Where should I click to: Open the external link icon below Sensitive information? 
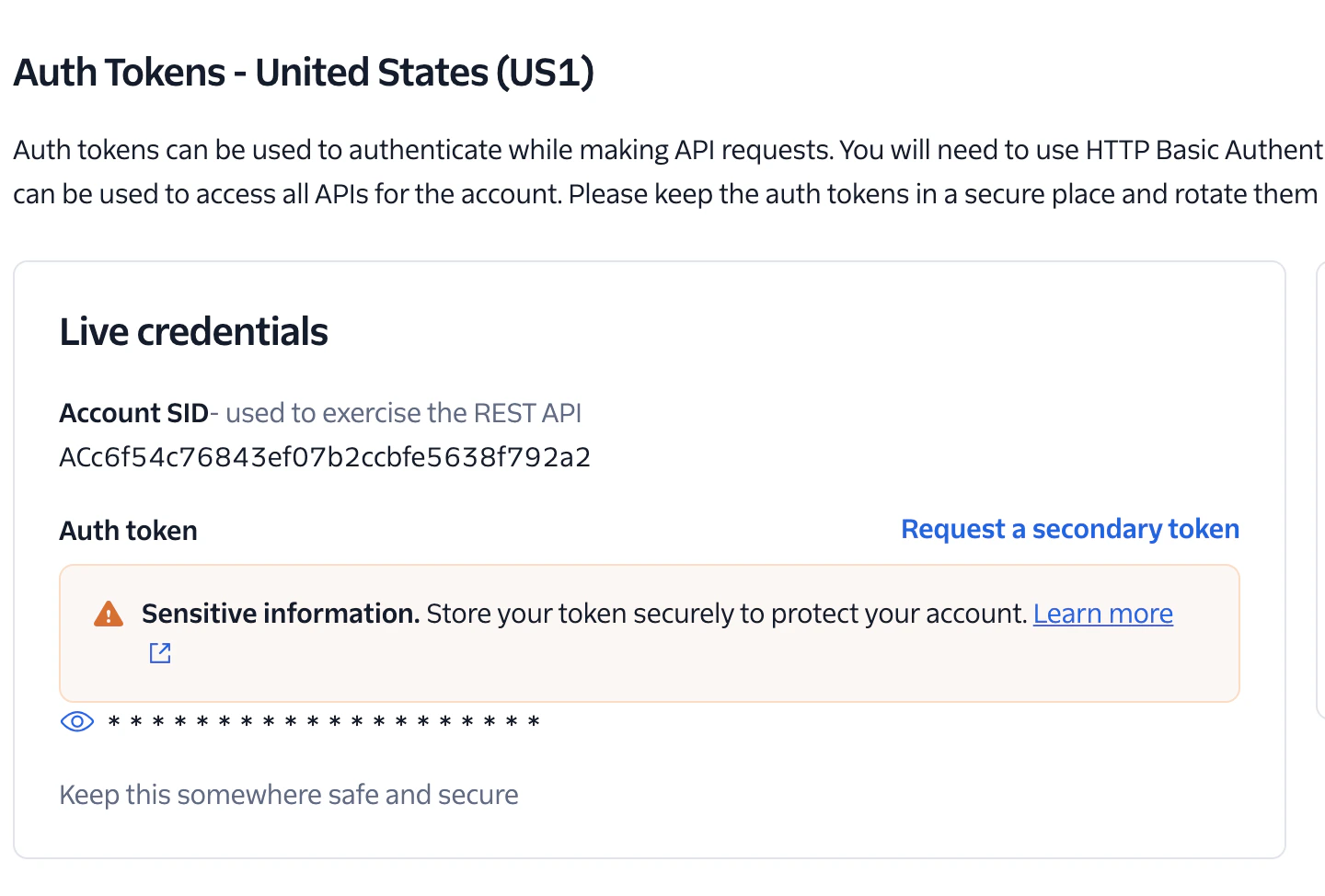tap(159, 652)
